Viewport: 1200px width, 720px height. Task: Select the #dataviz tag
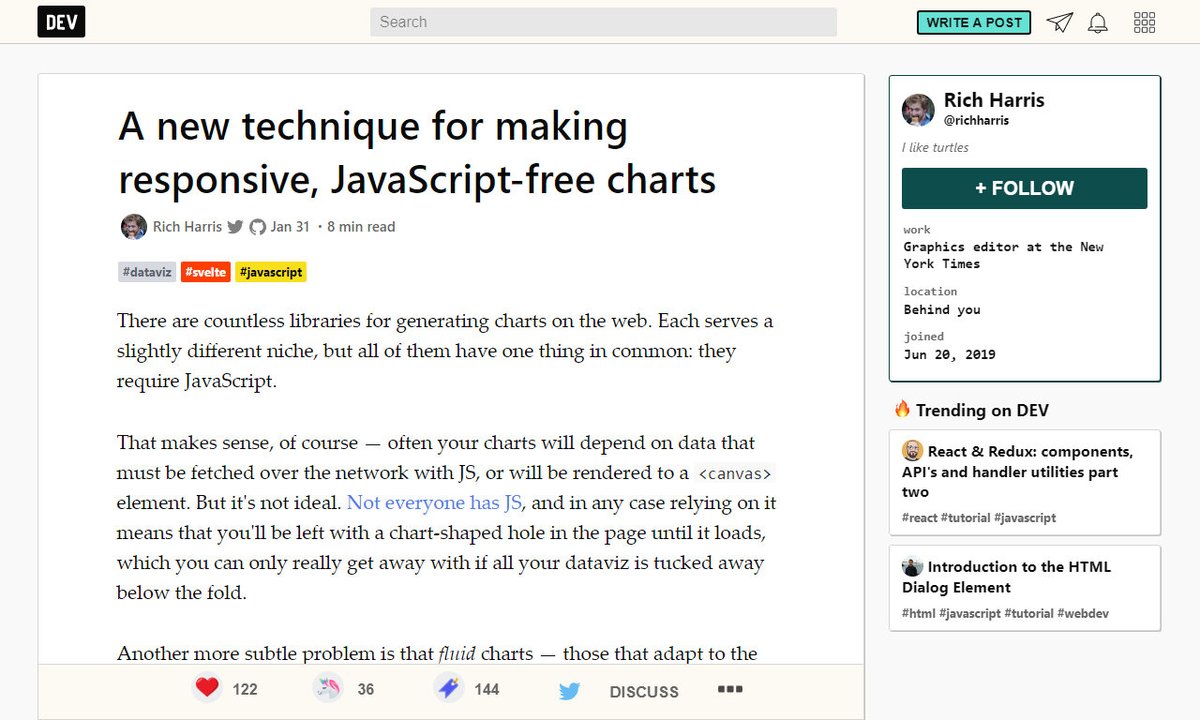click(147, 272)
